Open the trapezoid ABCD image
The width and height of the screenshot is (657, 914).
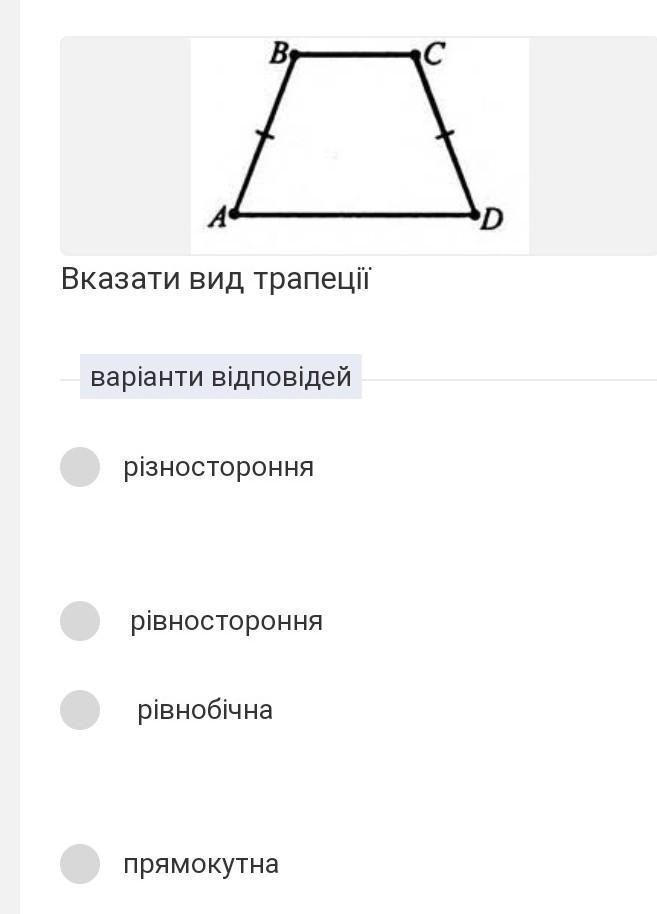[359, 146]
